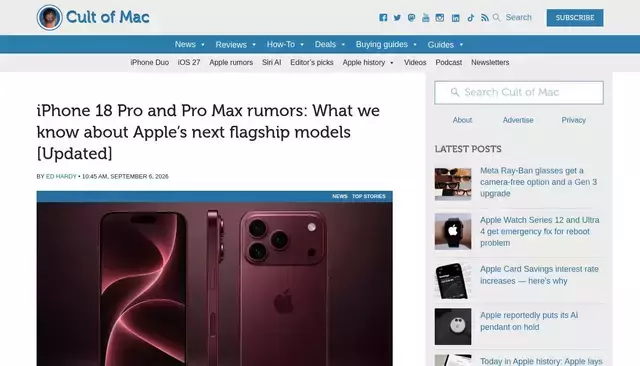This screenshot has width=640, height=366.
Task: Expand the News menu arrow
Action: point(203,44)
